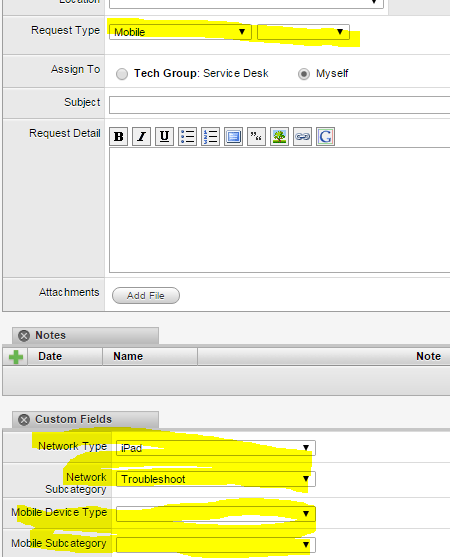Click the Add File button
Screen dimensions: 450x558
(x=146, y=296)
